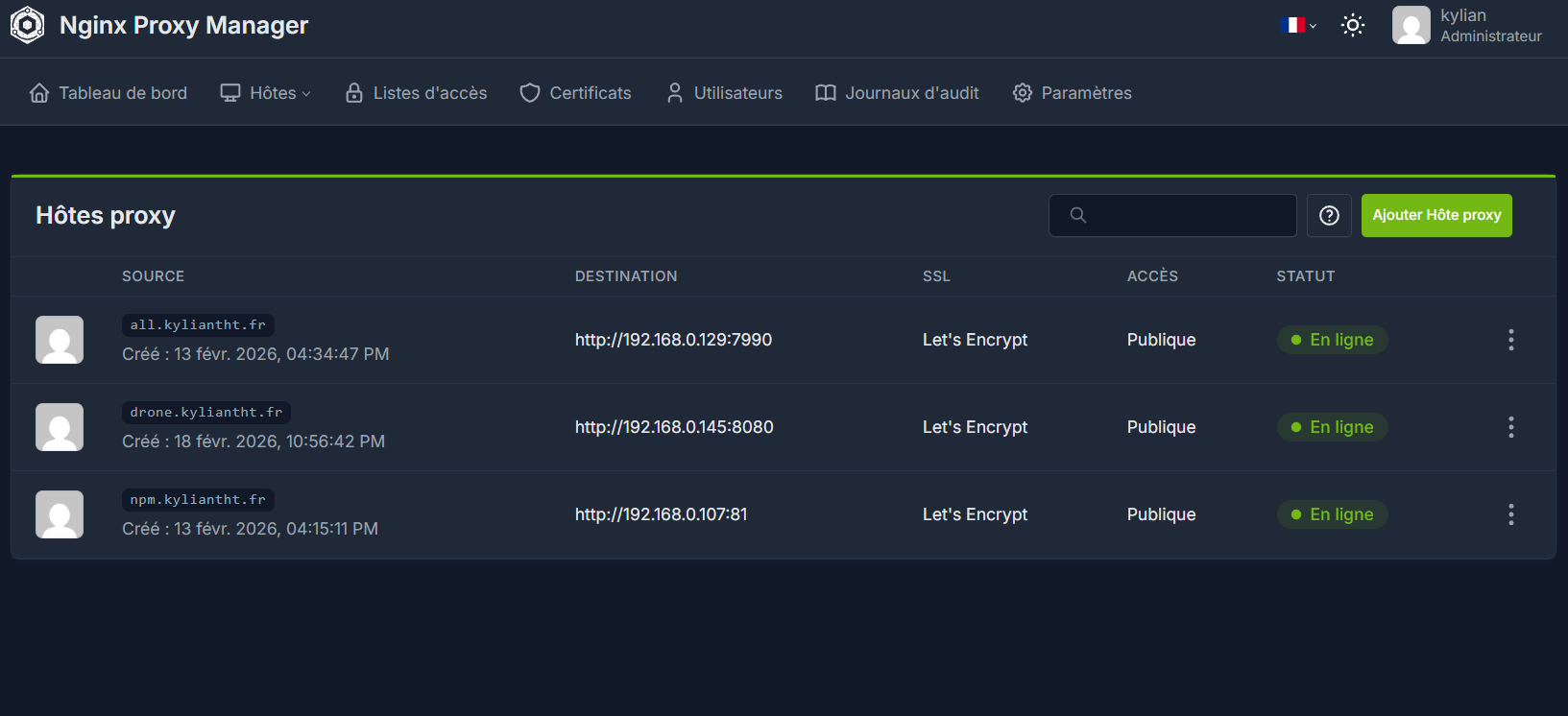Screen dimensions: 1568x716
Task: Open Listes d'accès page
Action: tap(416, 93)
